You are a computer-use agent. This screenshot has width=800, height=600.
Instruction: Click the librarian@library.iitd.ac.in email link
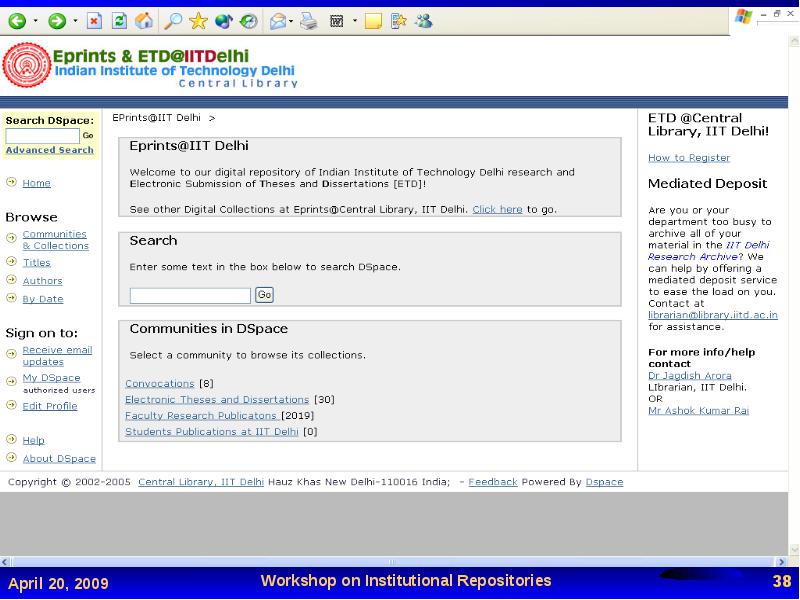click(x=713, y=315)
